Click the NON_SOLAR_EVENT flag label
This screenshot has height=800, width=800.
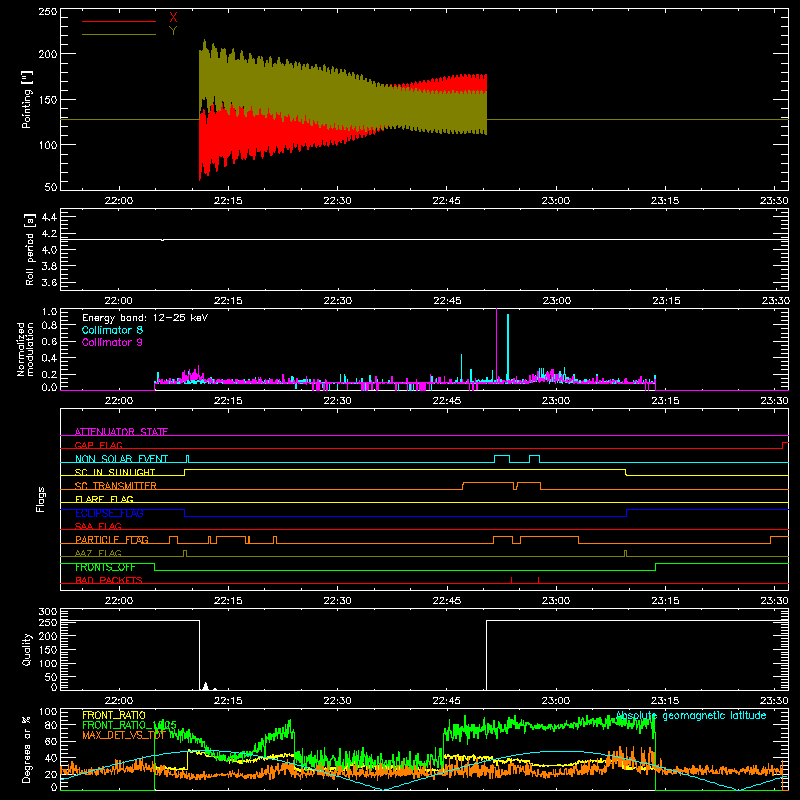(121, 459)
